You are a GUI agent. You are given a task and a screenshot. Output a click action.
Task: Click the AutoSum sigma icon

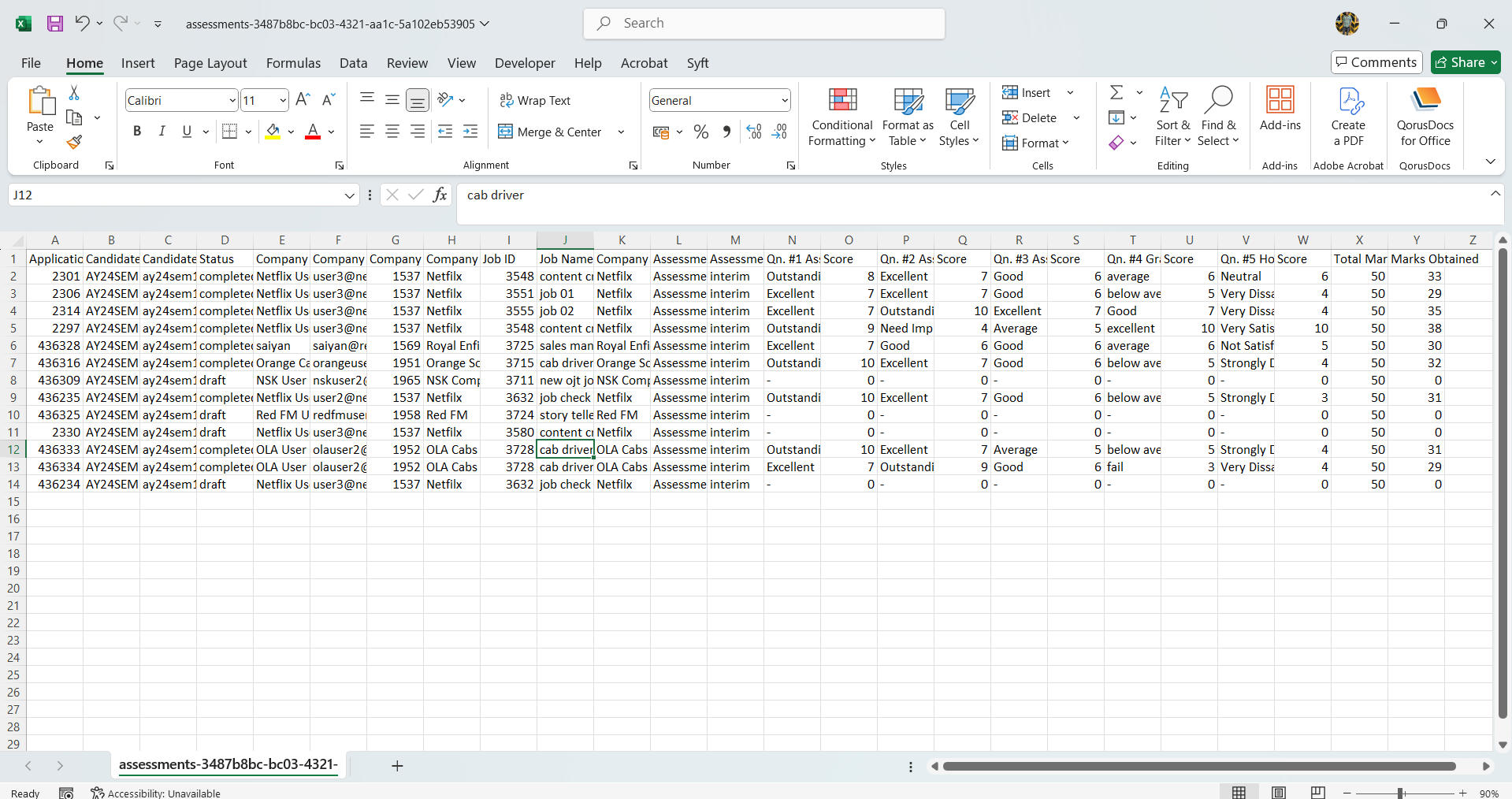[x=1116, y=93]
